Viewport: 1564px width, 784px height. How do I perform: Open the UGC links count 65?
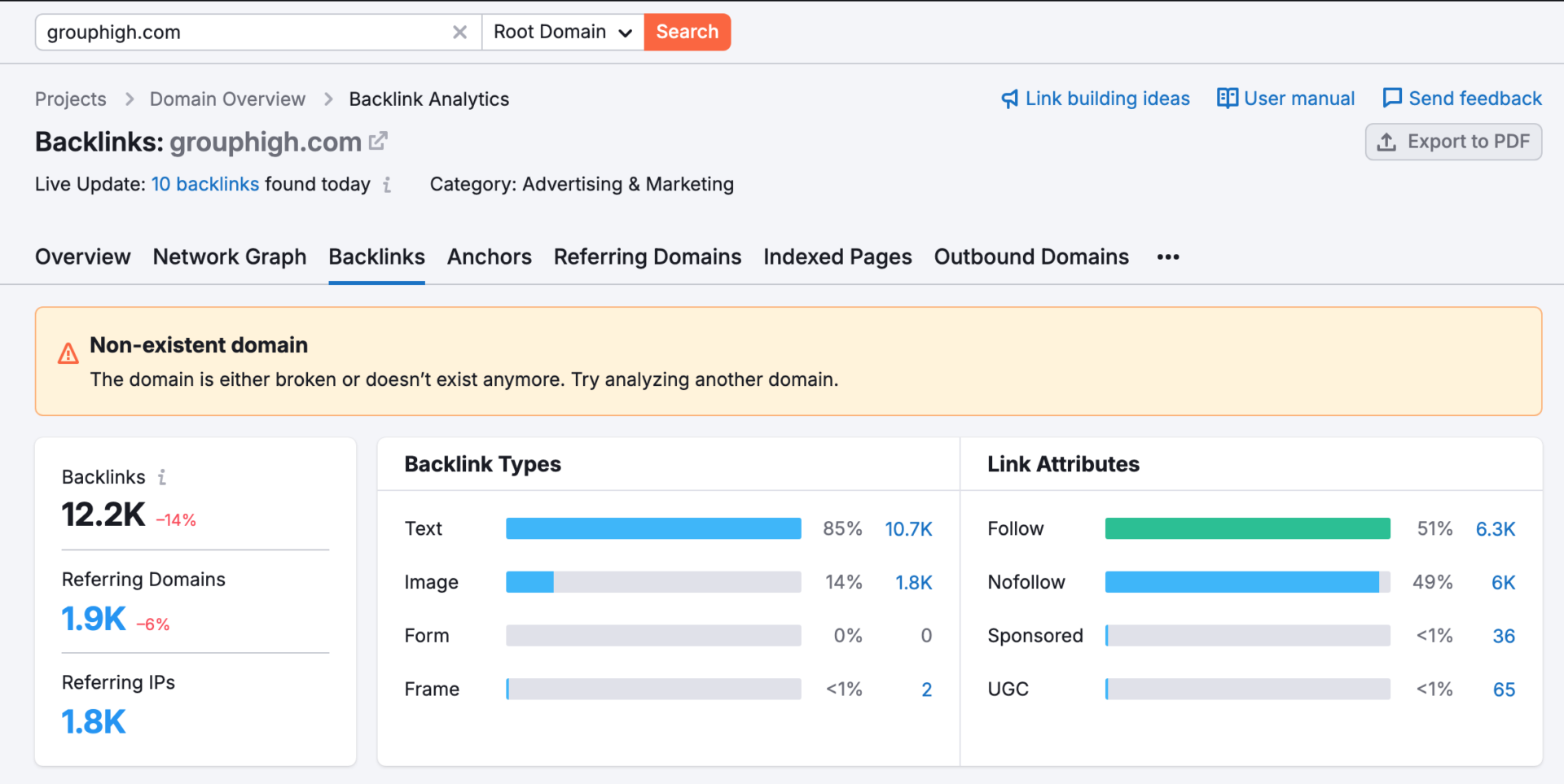[x=1504, y=690]
